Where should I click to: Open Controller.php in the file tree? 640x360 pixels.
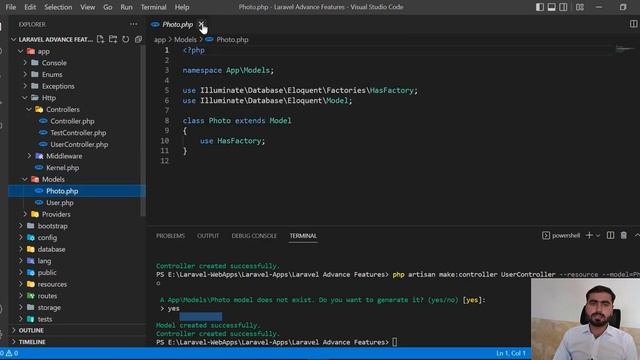[77, 121]
